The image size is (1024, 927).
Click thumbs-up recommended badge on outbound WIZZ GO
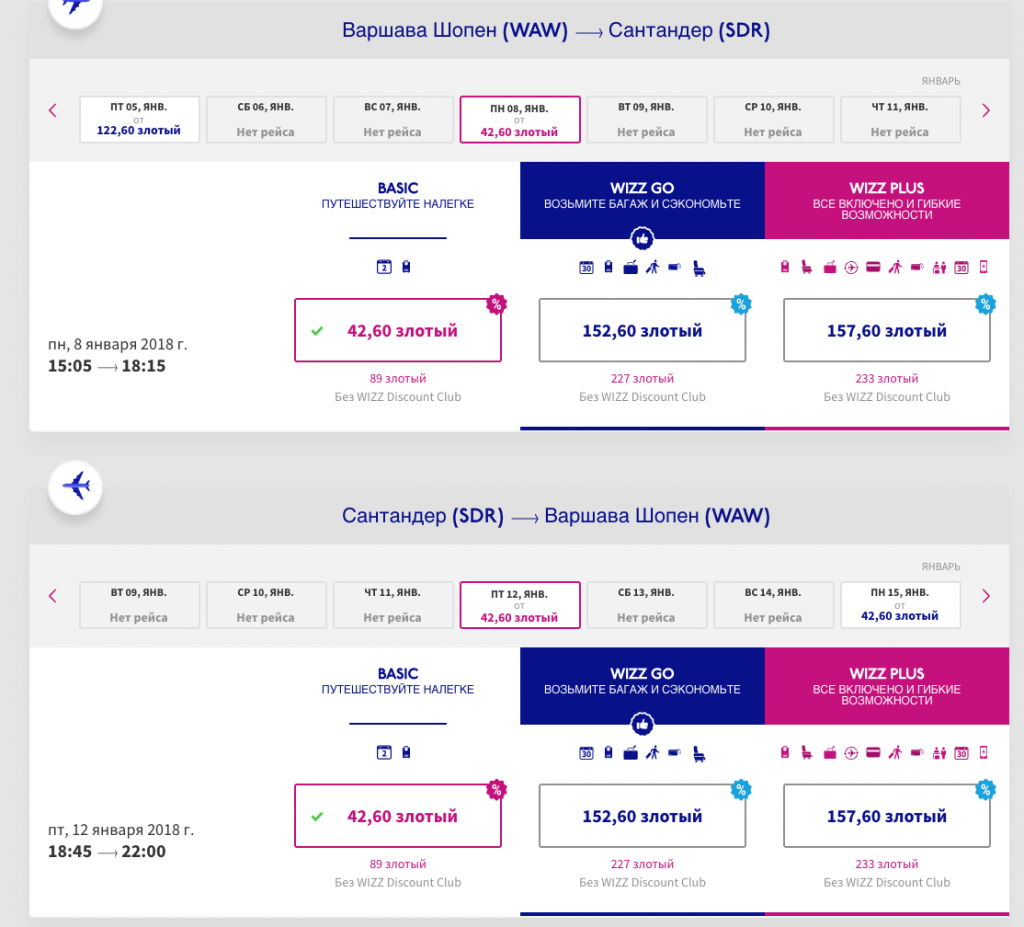(642, 239)
